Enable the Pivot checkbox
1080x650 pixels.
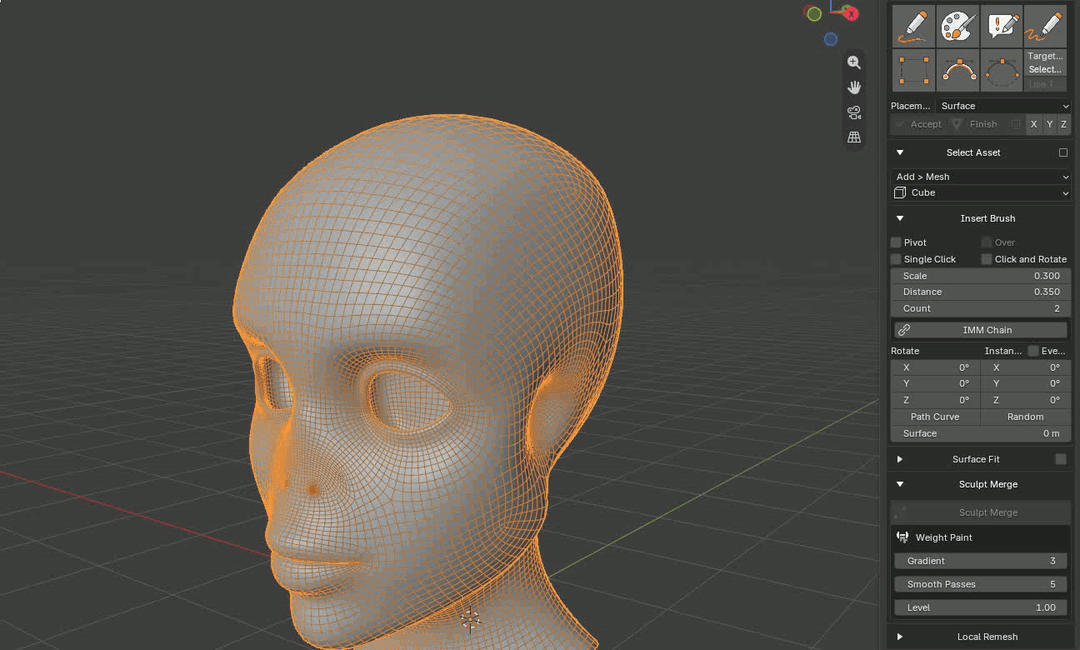click(896, 242)
